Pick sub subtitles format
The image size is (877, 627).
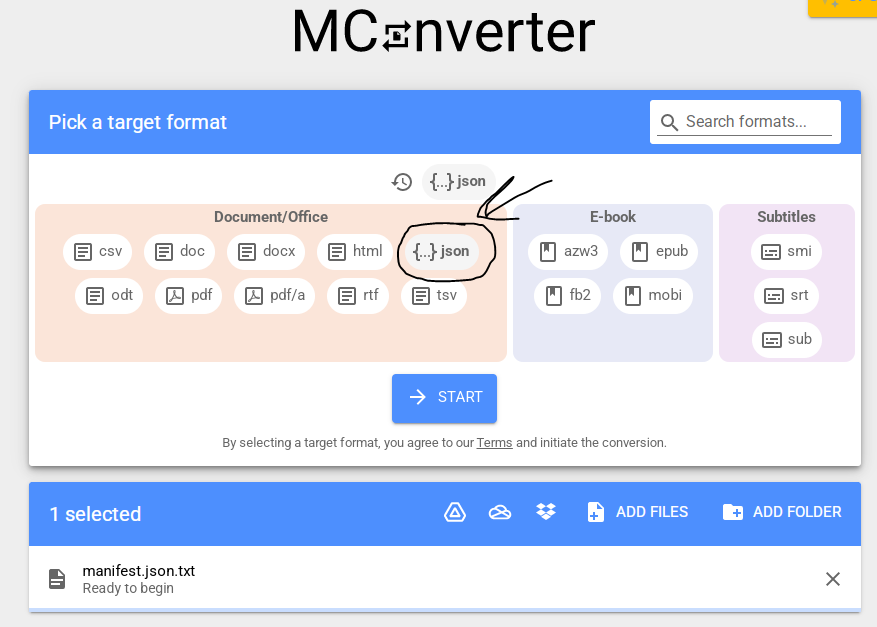787,340
